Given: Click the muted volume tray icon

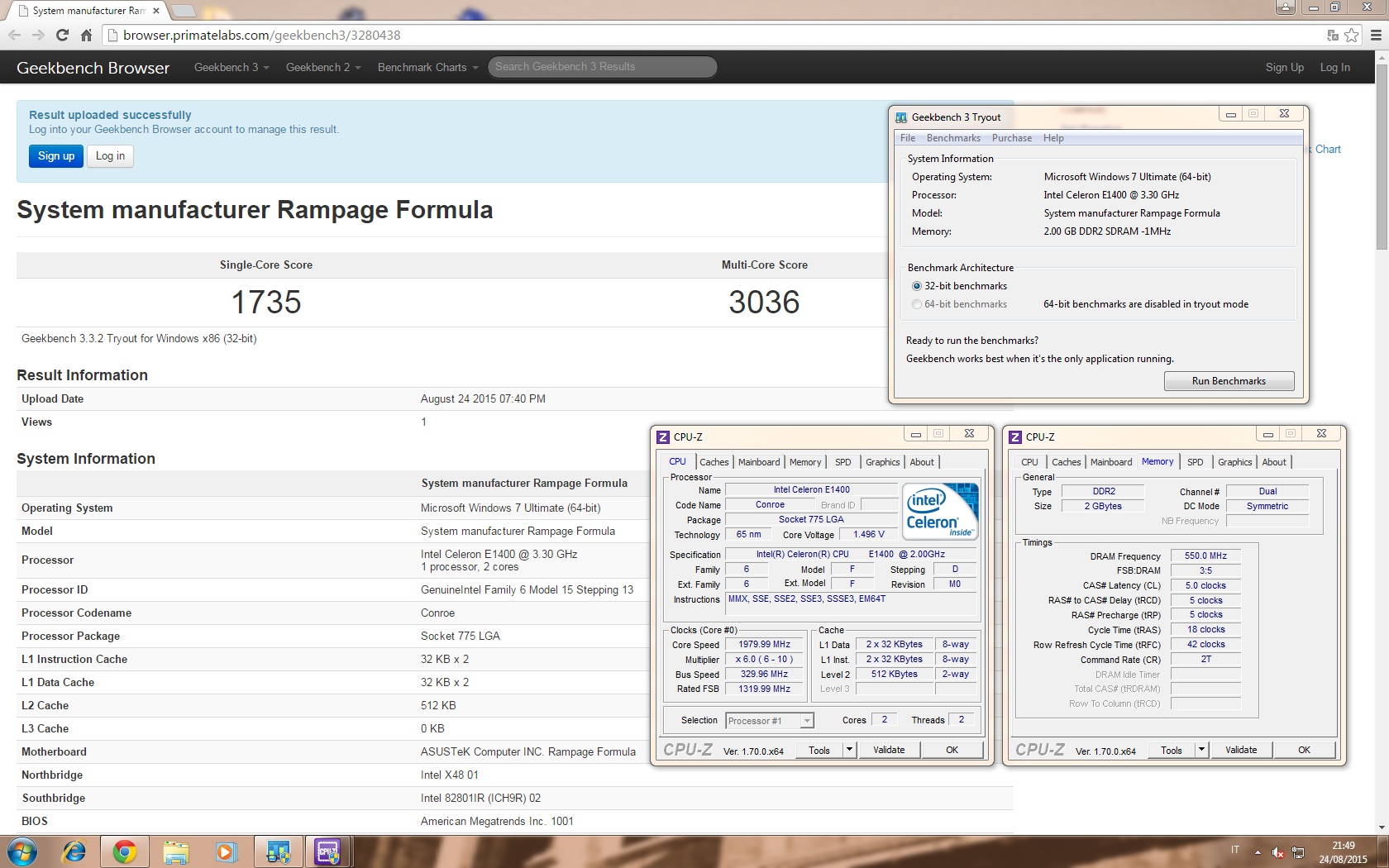Looking at the screenshot, I should tap(1277, 852).
